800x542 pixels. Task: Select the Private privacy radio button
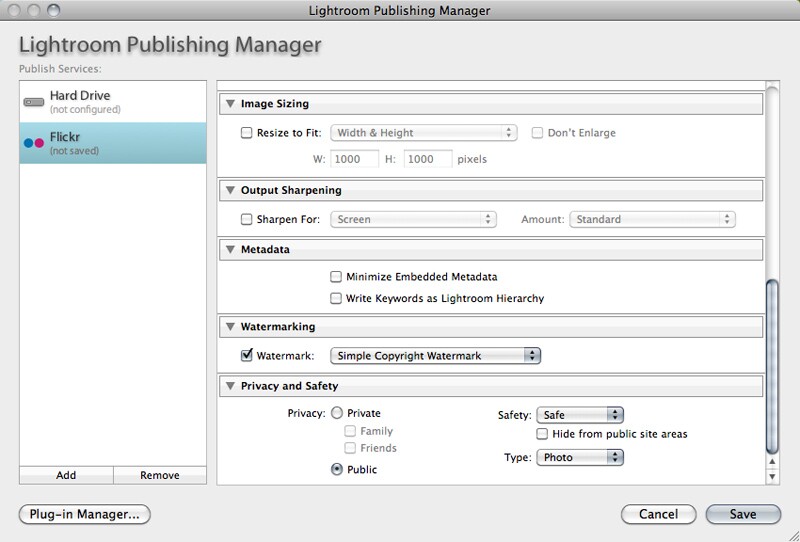click(x=337, y=413)
